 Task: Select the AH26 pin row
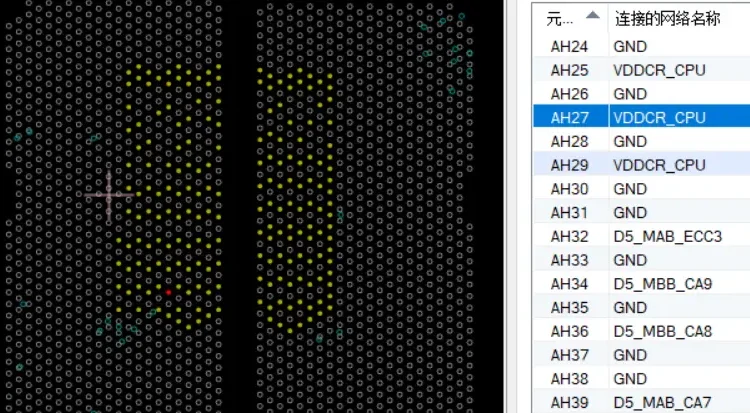click(x=641, y=94)
